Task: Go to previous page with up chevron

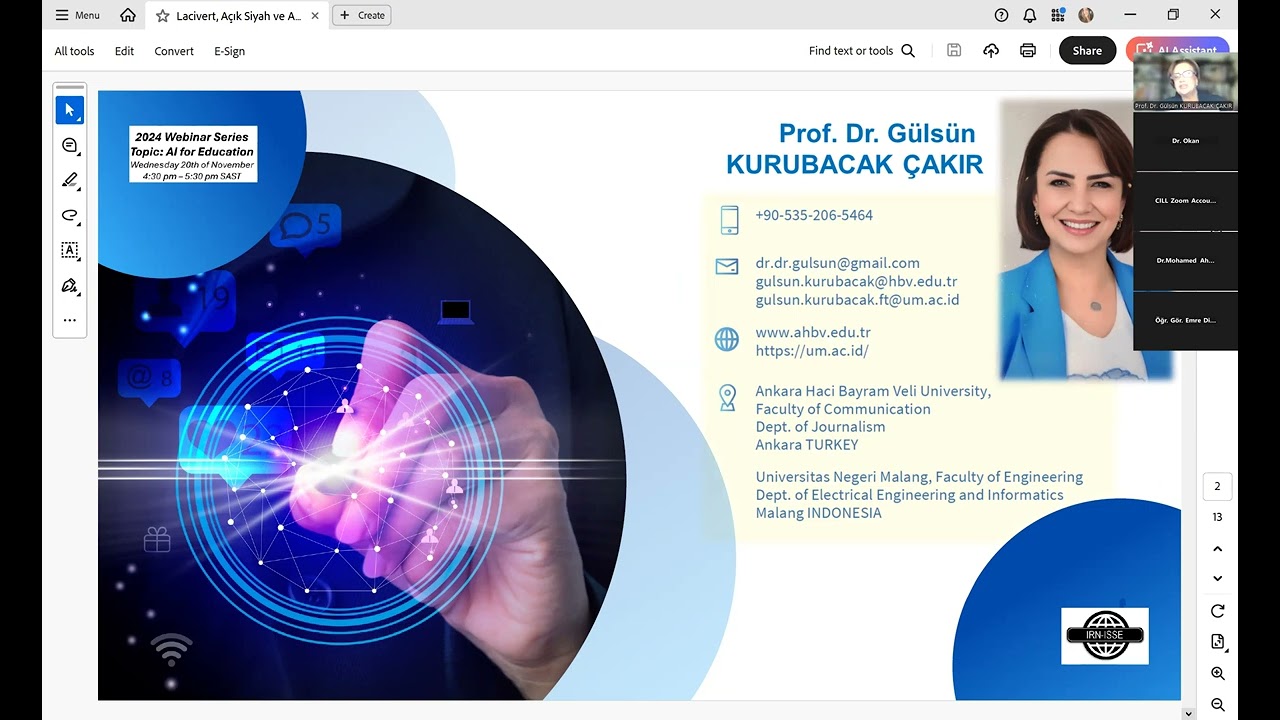Action: coord(1217,549)
